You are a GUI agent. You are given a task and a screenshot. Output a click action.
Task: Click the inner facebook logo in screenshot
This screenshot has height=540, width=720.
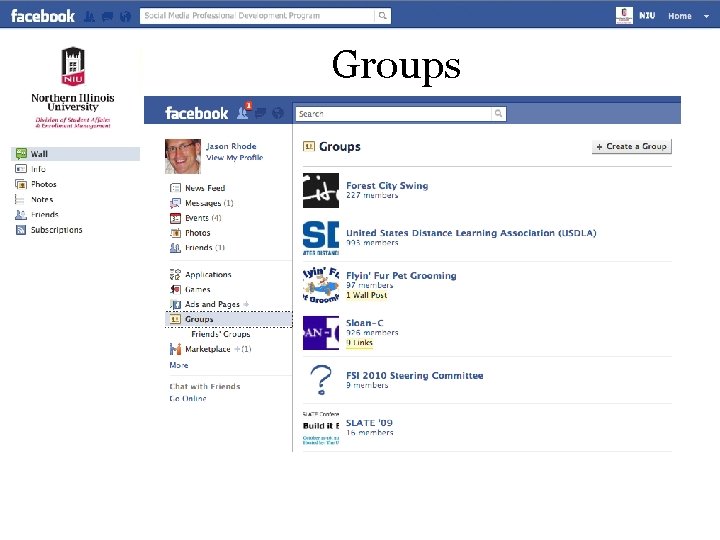(197, 113)
